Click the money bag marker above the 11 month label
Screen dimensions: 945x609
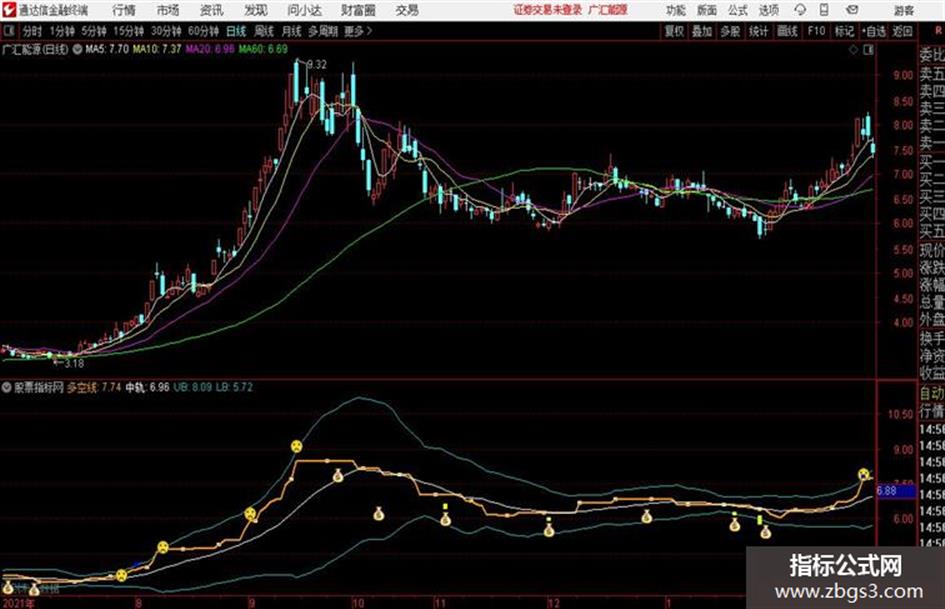pyautogui.click(x=445, y=519)
